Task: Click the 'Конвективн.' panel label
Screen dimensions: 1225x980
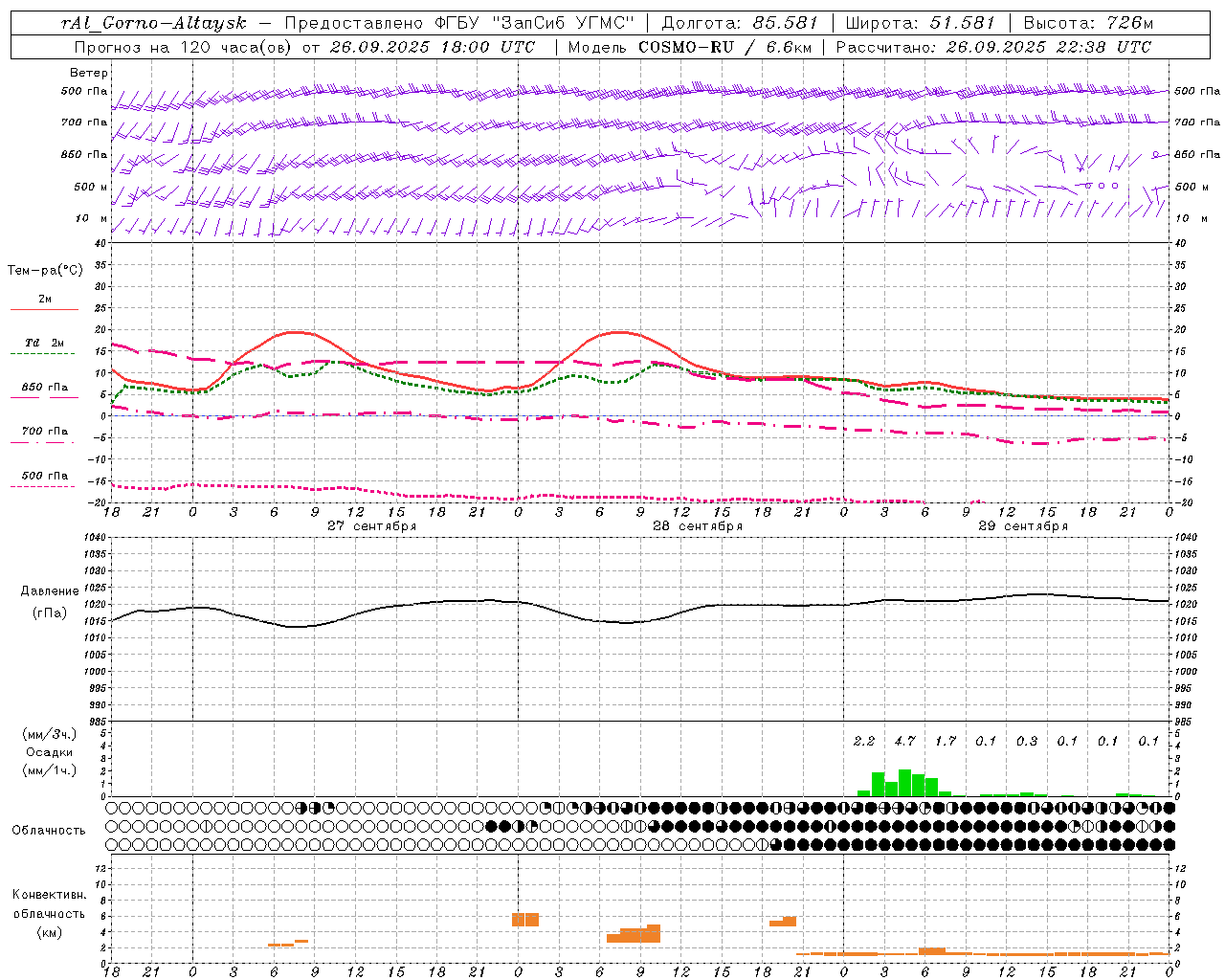Action: click(49, 895)
